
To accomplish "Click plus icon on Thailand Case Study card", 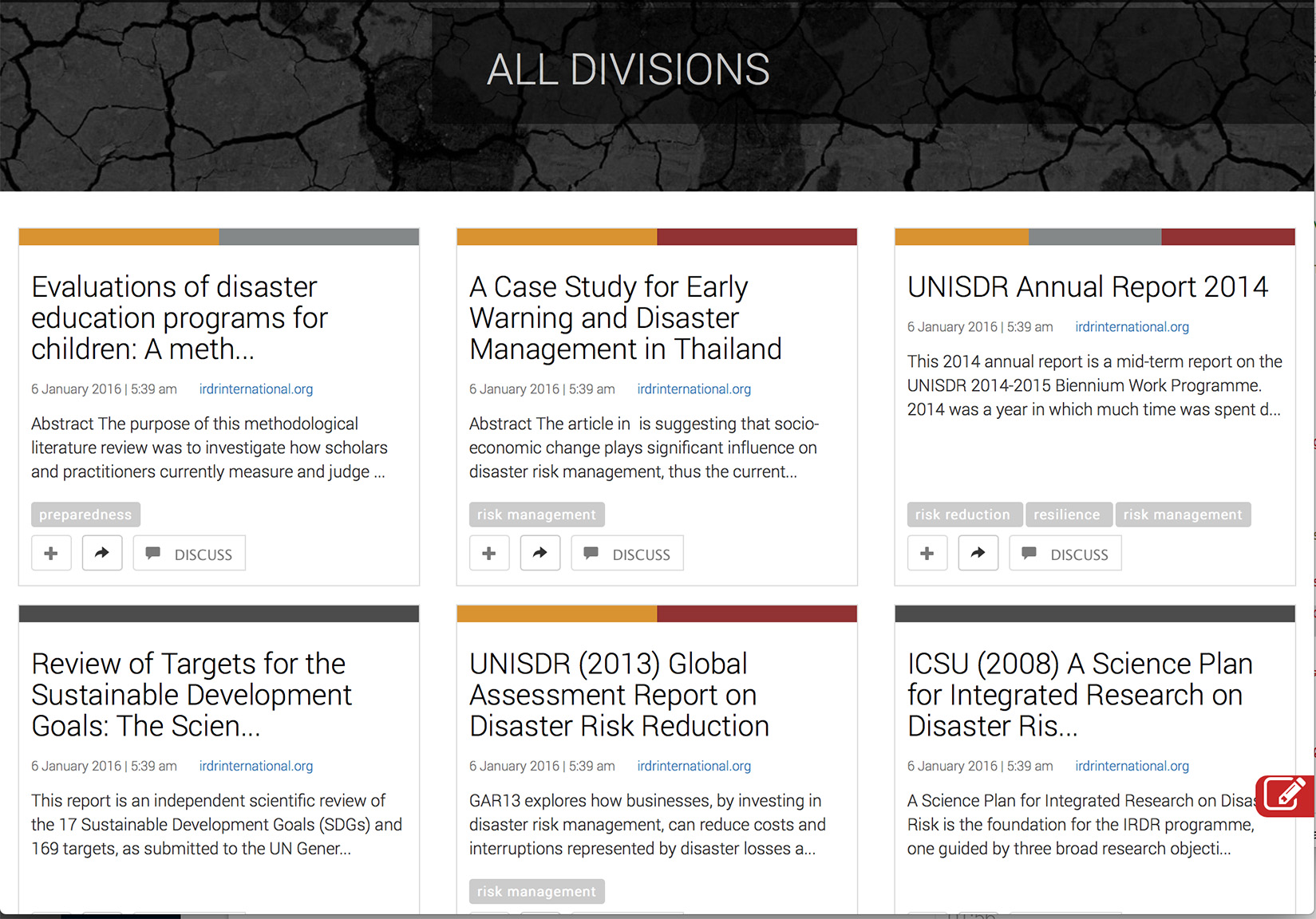I will (489, 554).
